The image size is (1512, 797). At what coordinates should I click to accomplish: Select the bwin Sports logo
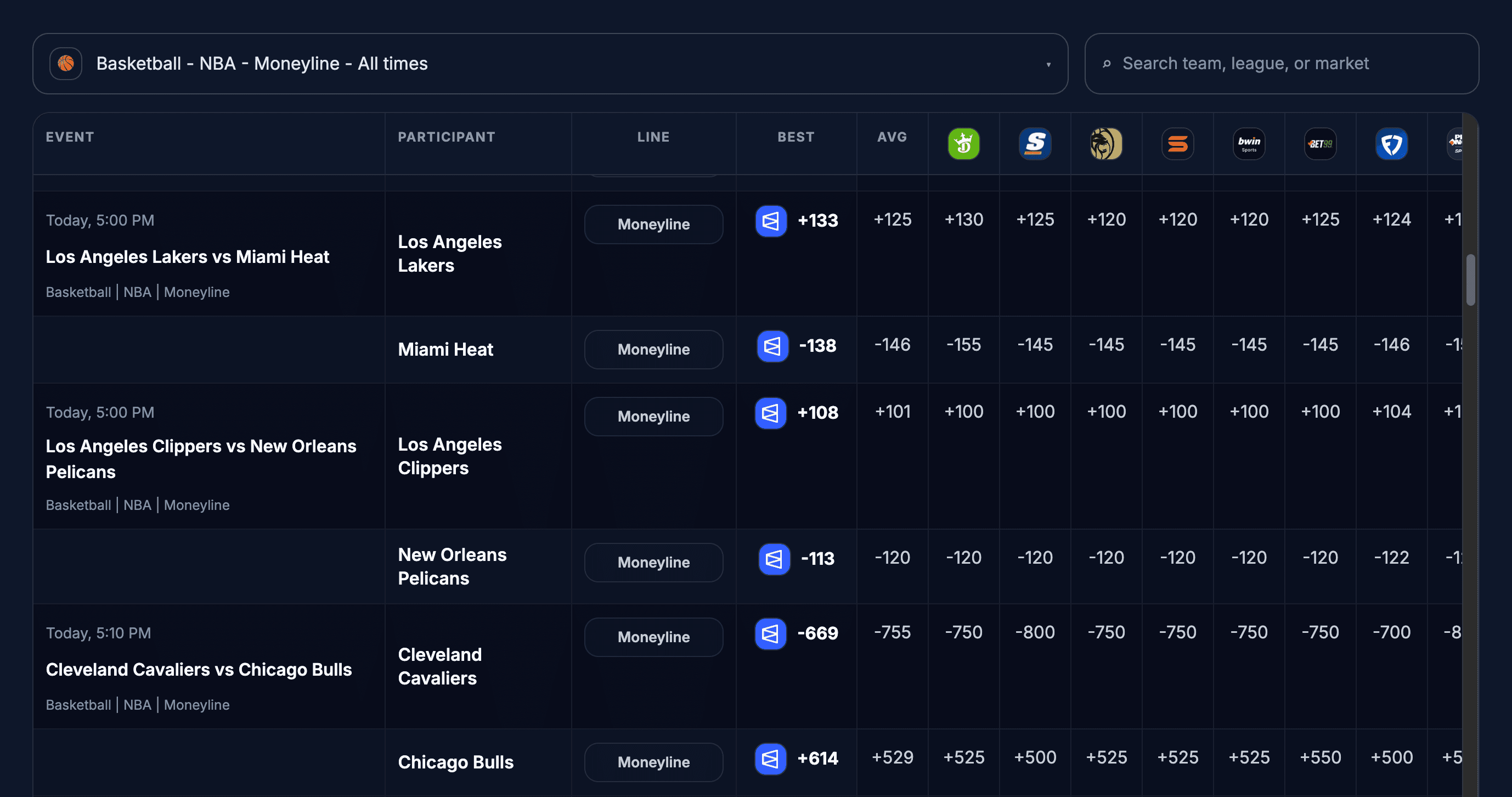(1250, 143)
